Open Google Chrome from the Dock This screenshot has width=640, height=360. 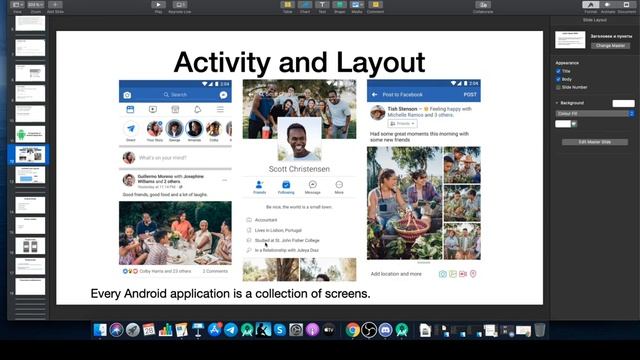point(353,330)
